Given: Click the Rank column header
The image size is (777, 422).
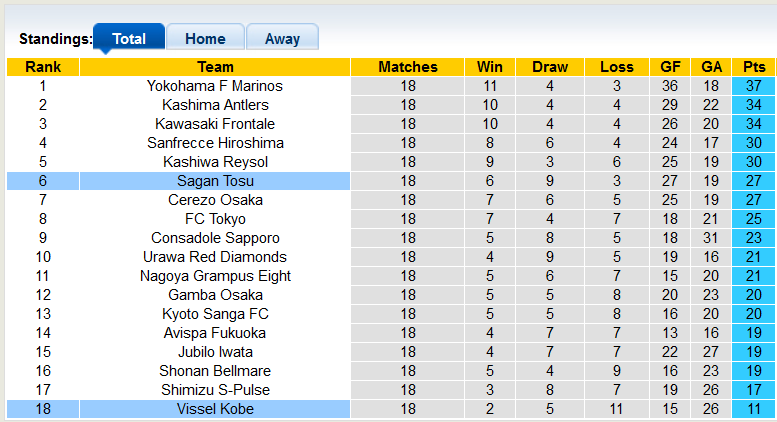Looking at the screenshot, I should 43,67.
